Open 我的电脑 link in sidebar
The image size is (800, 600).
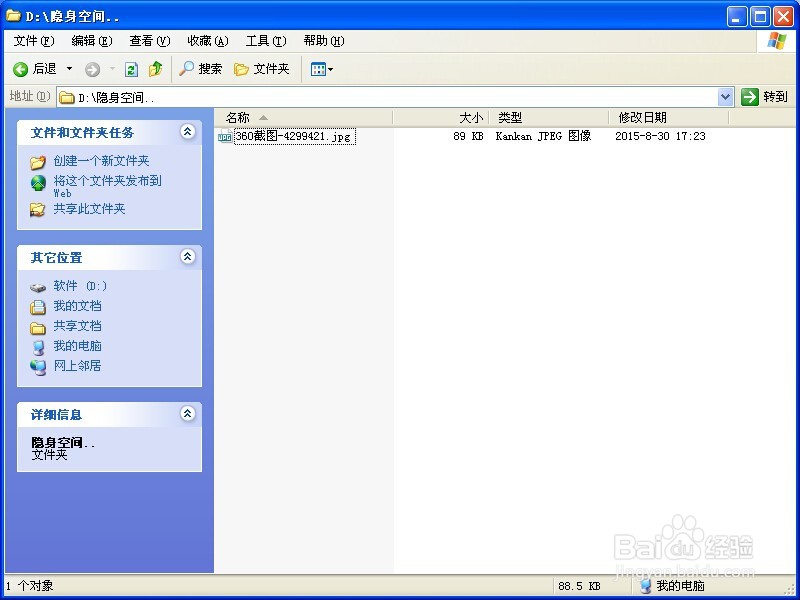click(78, 346)
